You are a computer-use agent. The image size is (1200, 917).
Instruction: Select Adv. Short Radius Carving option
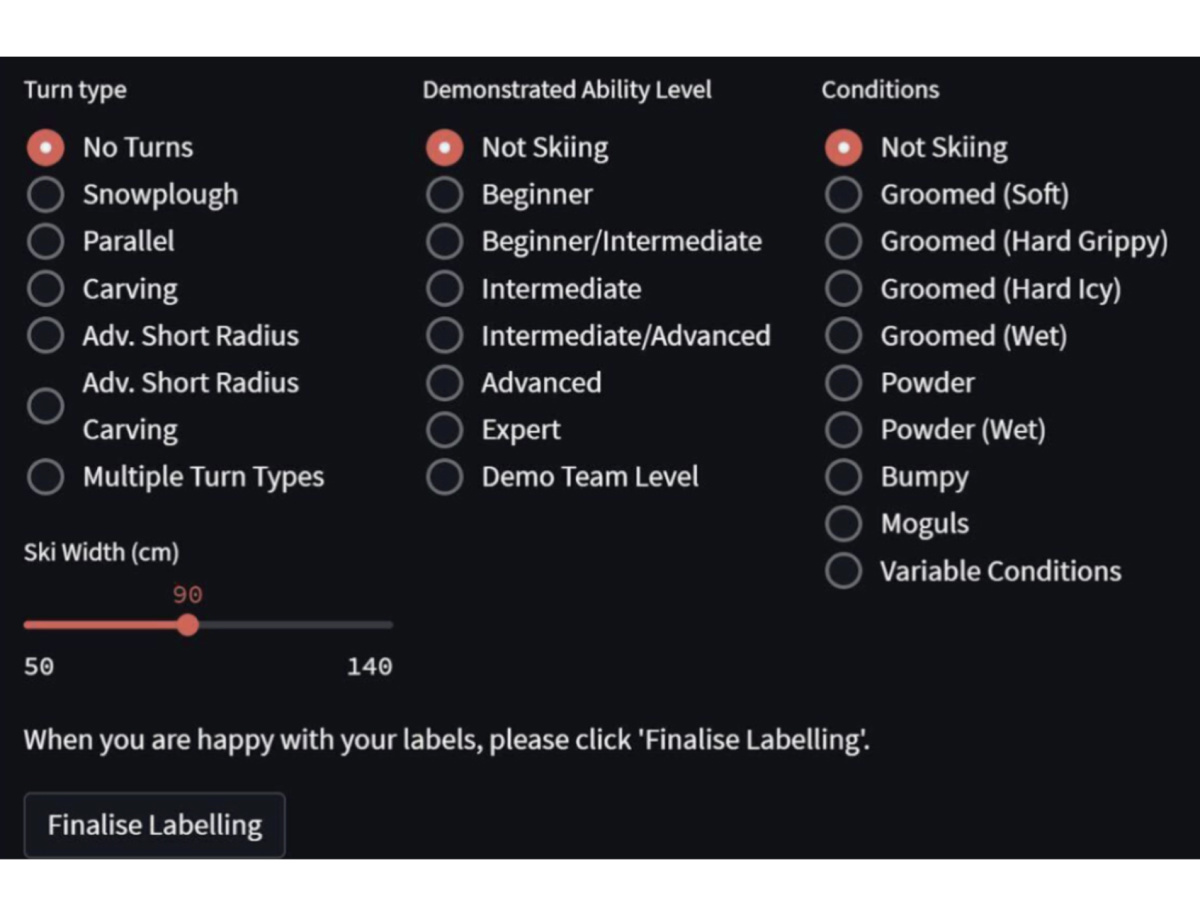click(45, 406)
